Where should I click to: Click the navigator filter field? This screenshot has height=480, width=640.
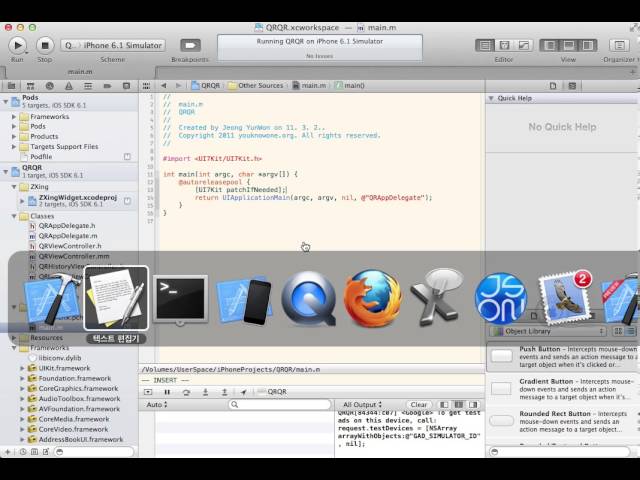[x=95, y=452]
